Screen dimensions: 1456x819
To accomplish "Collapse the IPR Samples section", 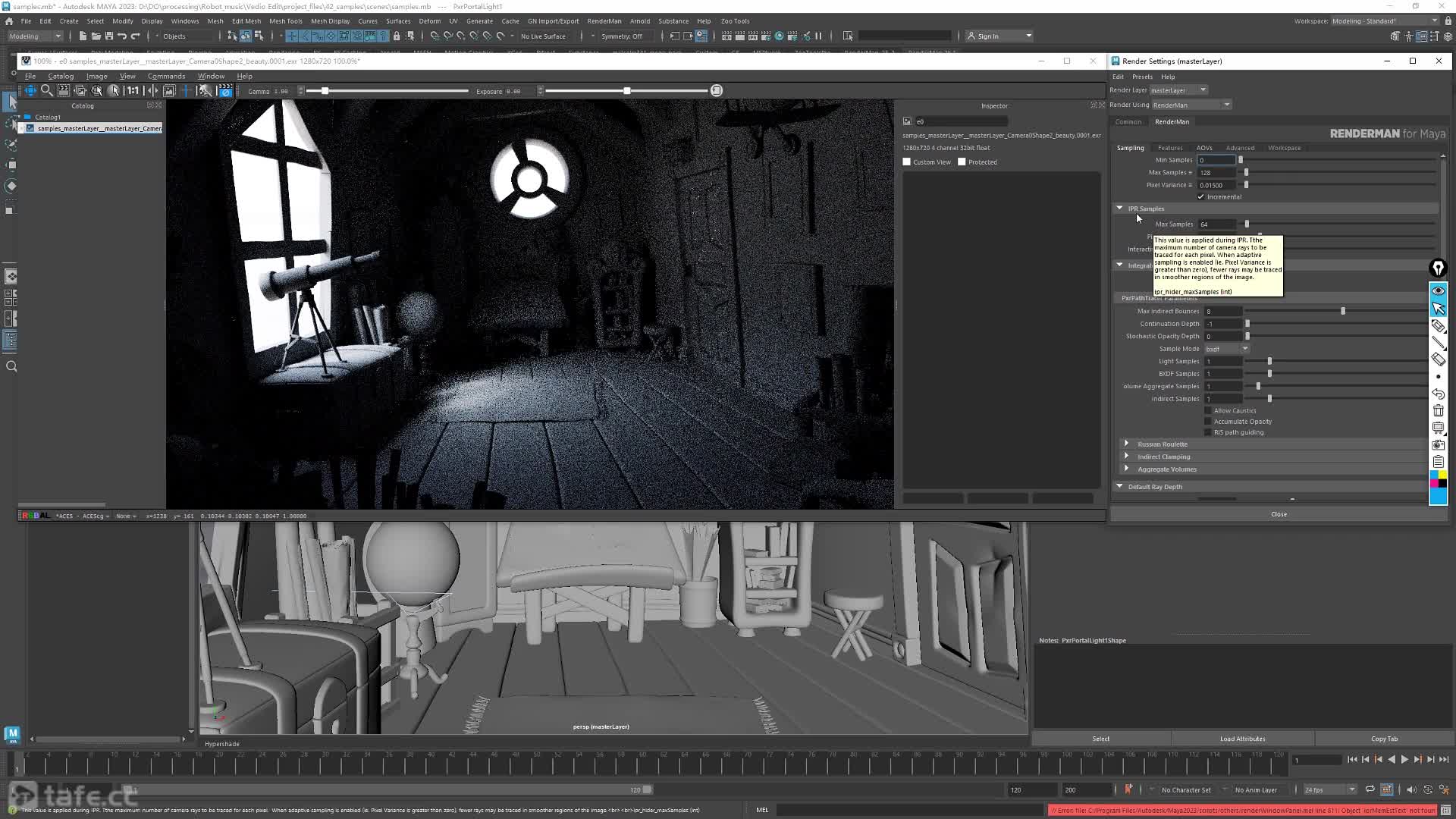I will (x=1119, y=208).
